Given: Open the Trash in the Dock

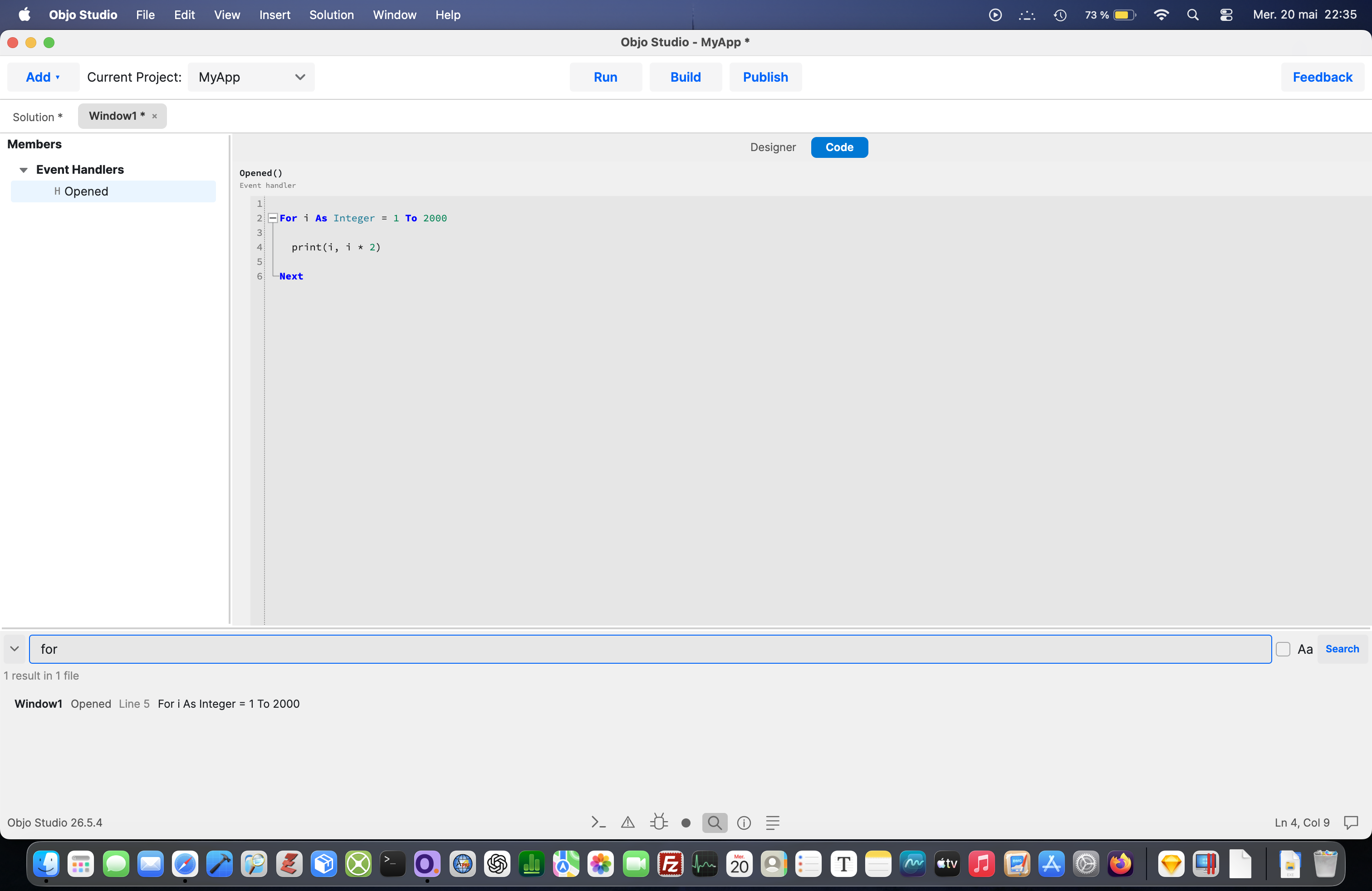Looking at the screenshot, I should [1325, 863].
